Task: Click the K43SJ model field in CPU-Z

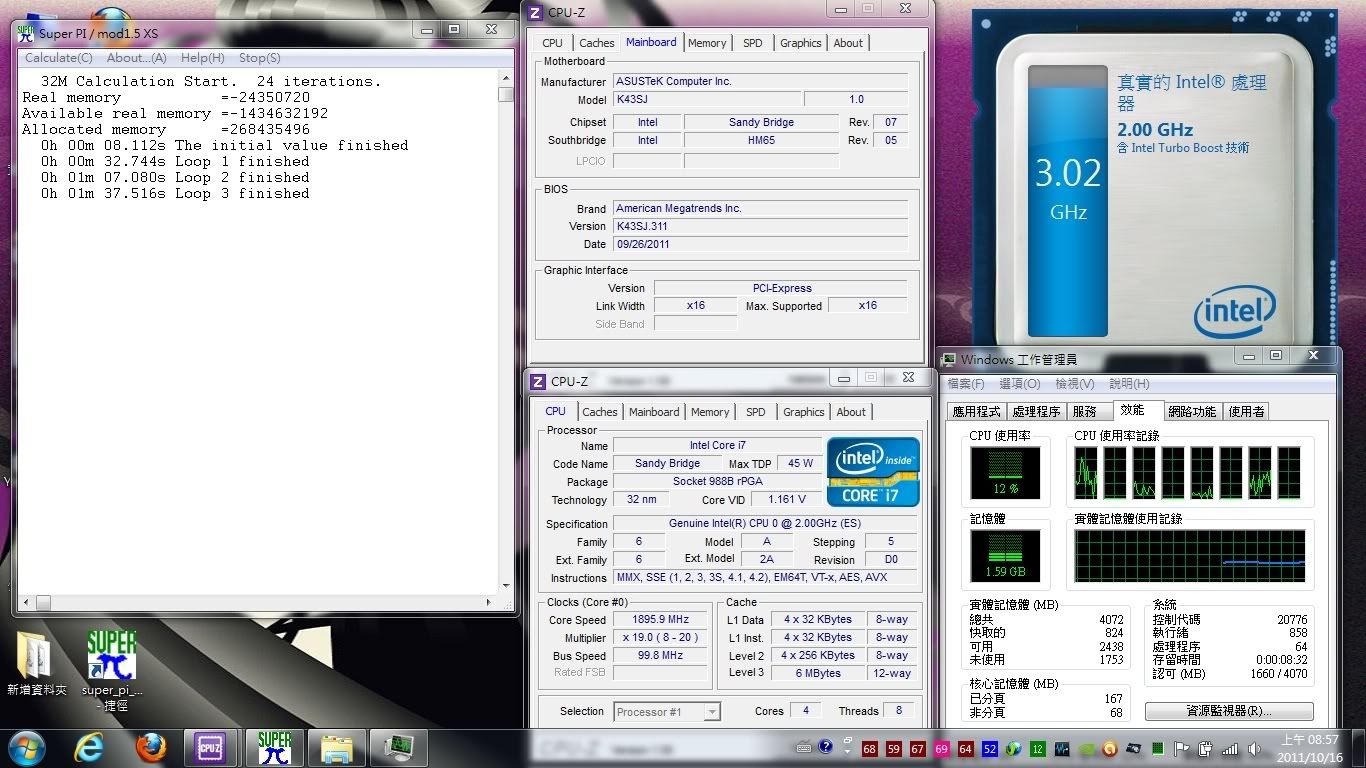Action: 707,99
